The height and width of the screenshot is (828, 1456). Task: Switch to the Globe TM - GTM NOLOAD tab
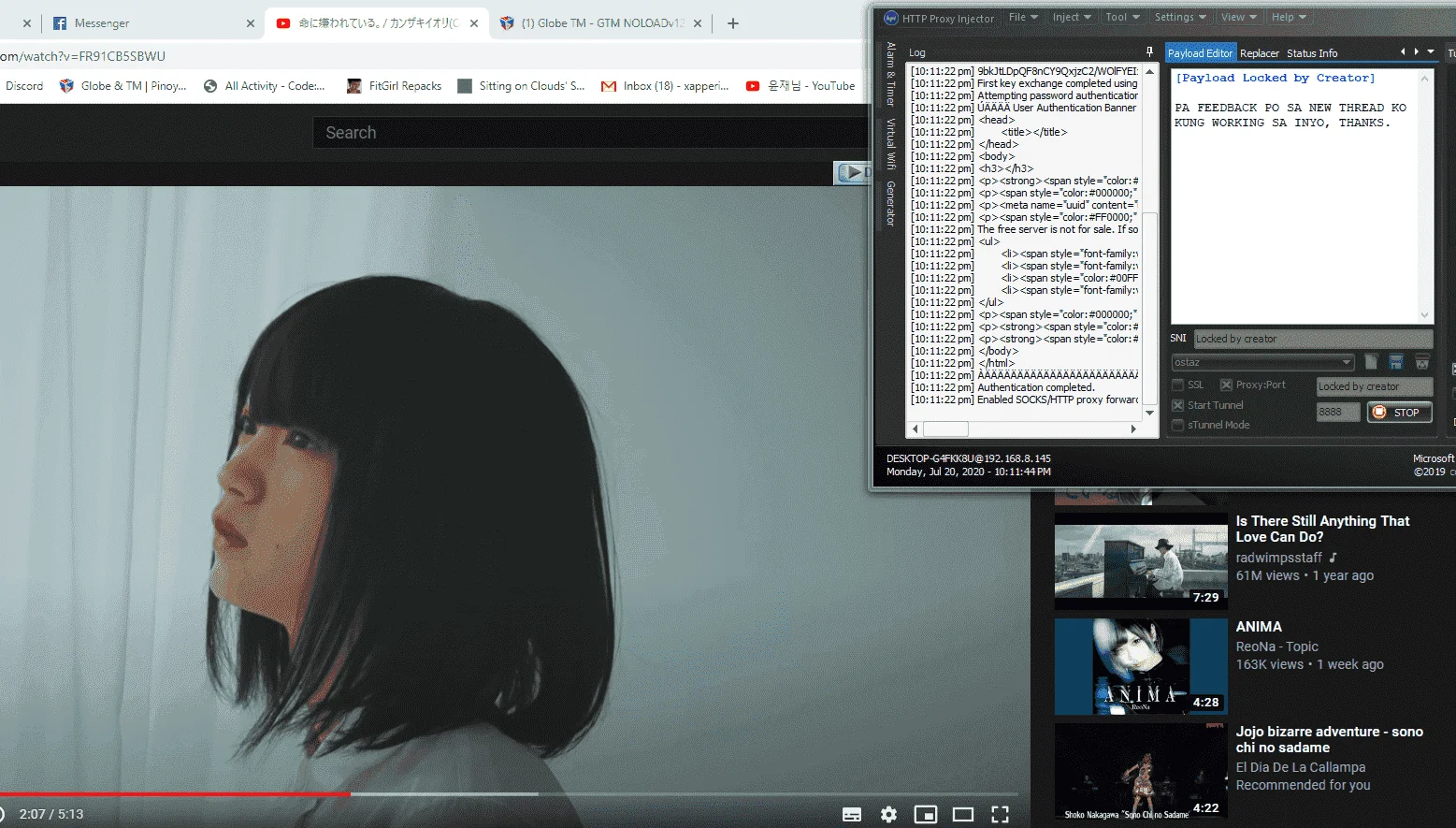coord(601,23)
